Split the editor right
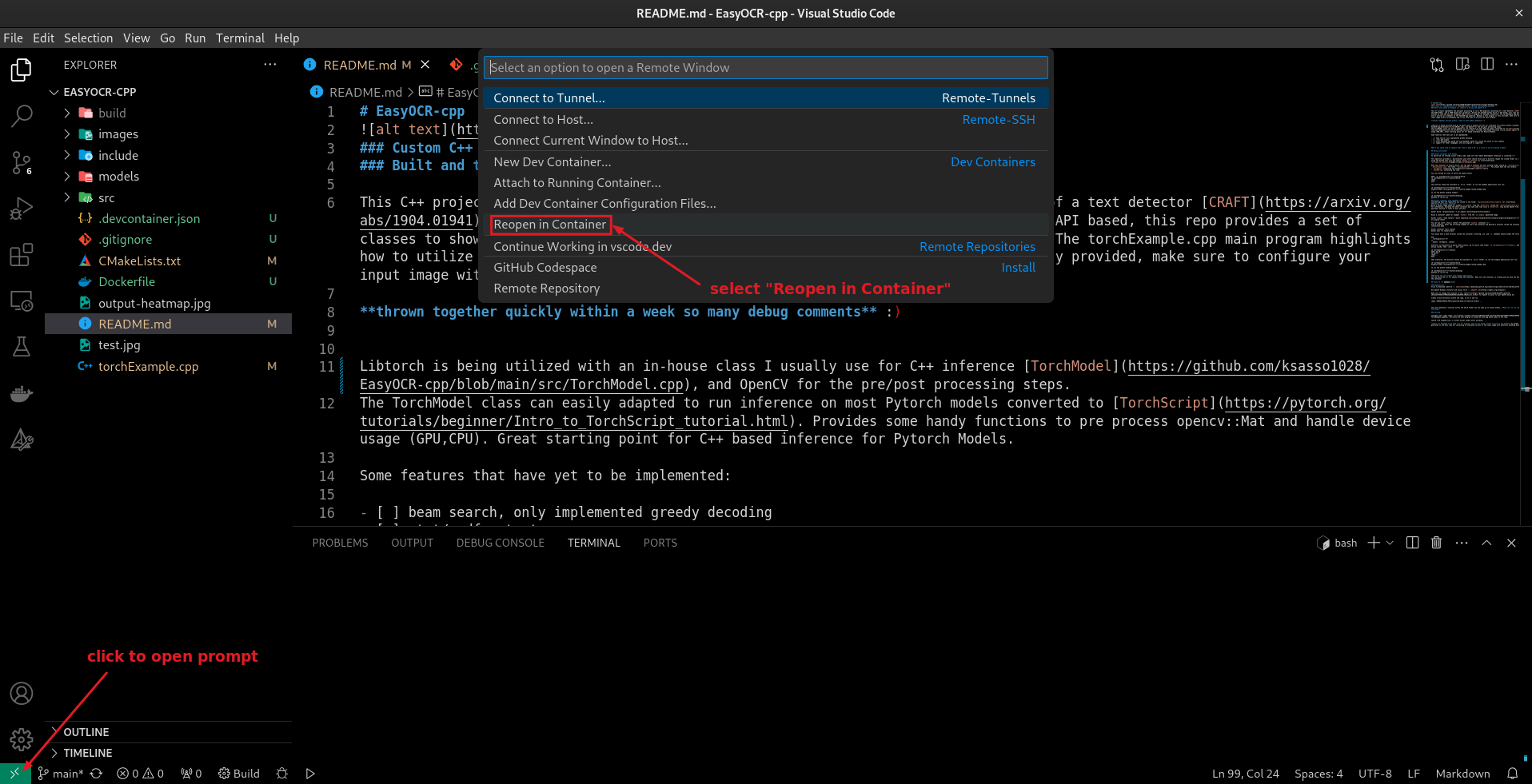This screenshot has width=1532, height=784. click(x=1487, y=65)
